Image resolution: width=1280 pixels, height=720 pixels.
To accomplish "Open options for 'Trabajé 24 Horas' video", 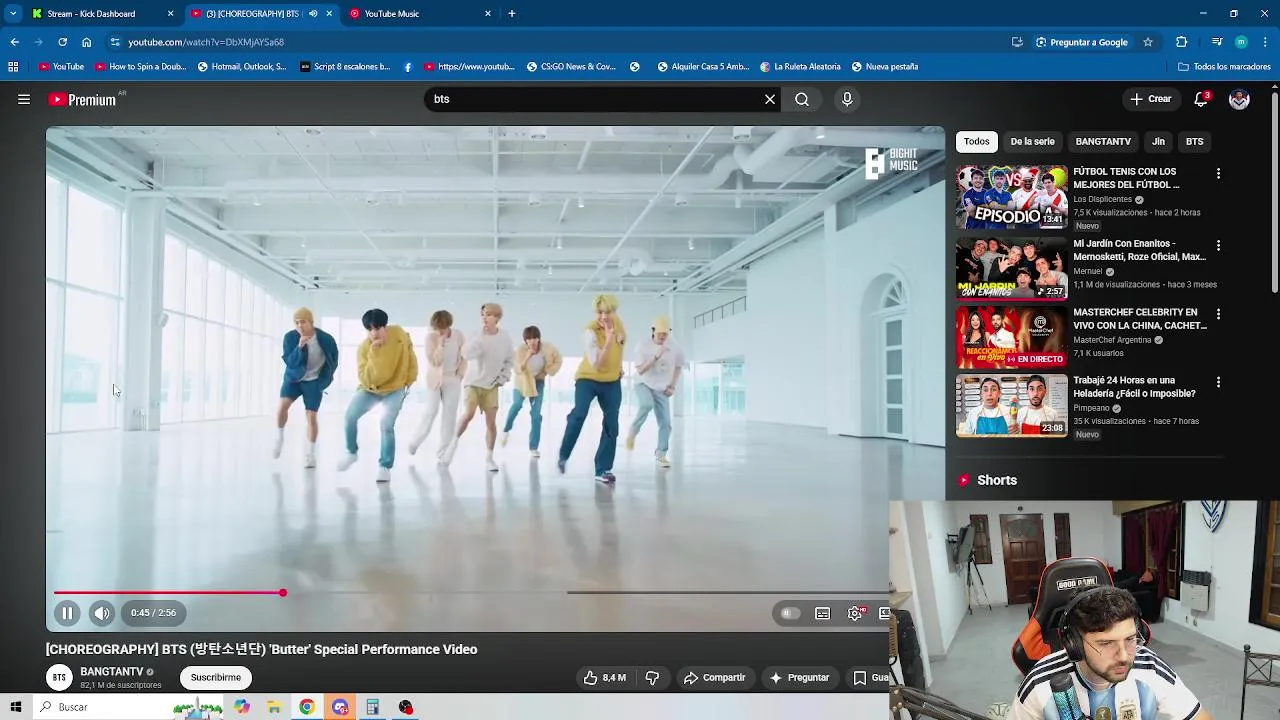I will coord(1218,382).
